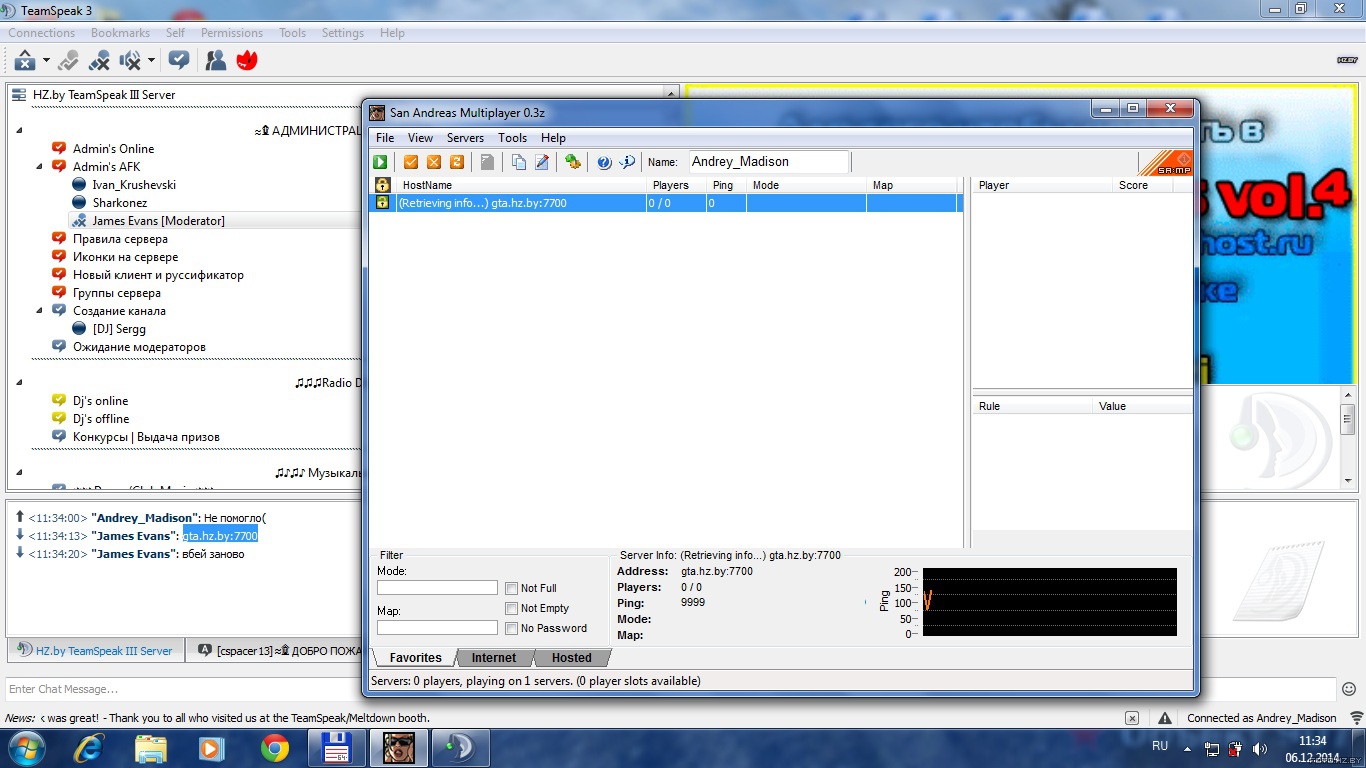This screenshot has height=768, width=1366.
Task: Click the warning triangle in TeamSpeak status bar
Action: (1165, 718)
